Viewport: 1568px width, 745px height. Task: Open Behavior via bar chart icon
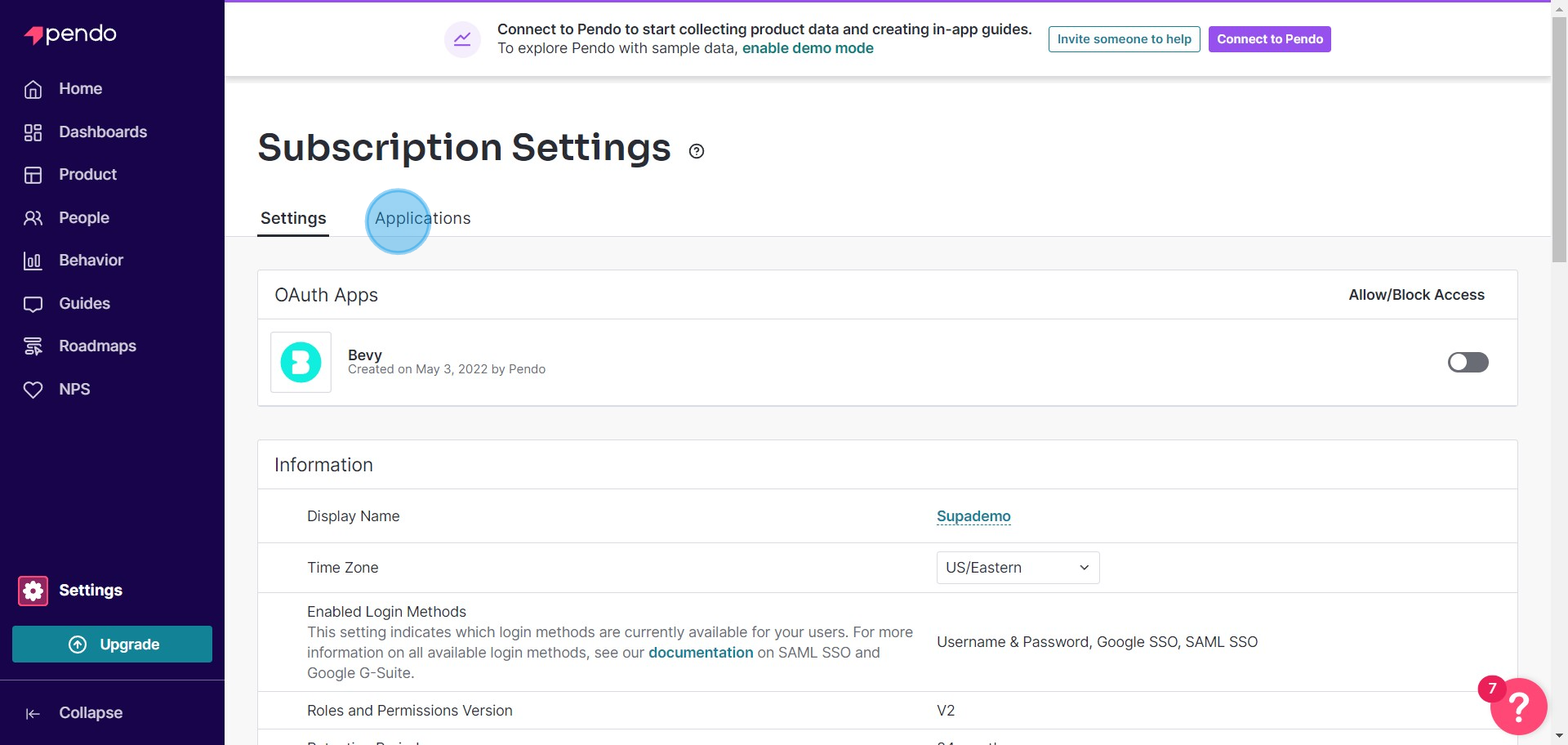(33, 261)
